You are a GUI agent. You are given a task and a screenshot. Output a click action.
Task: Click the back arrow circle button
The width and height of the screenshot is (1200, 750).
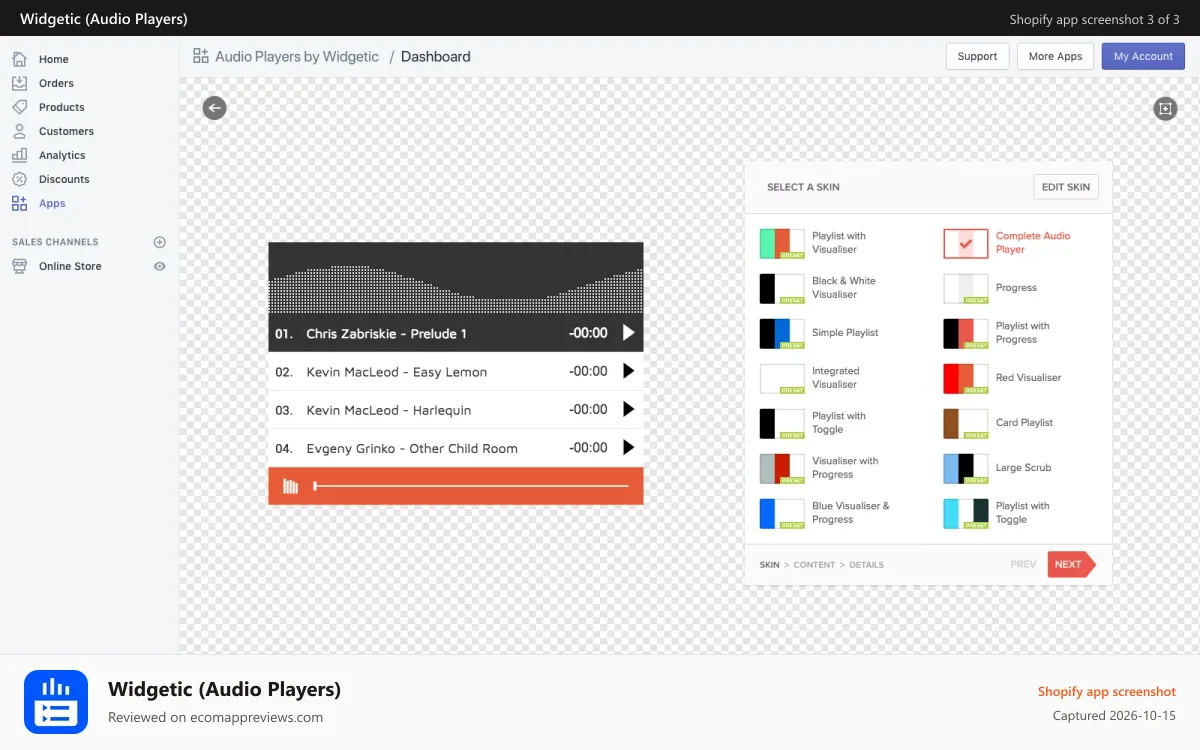click(214, 108)
